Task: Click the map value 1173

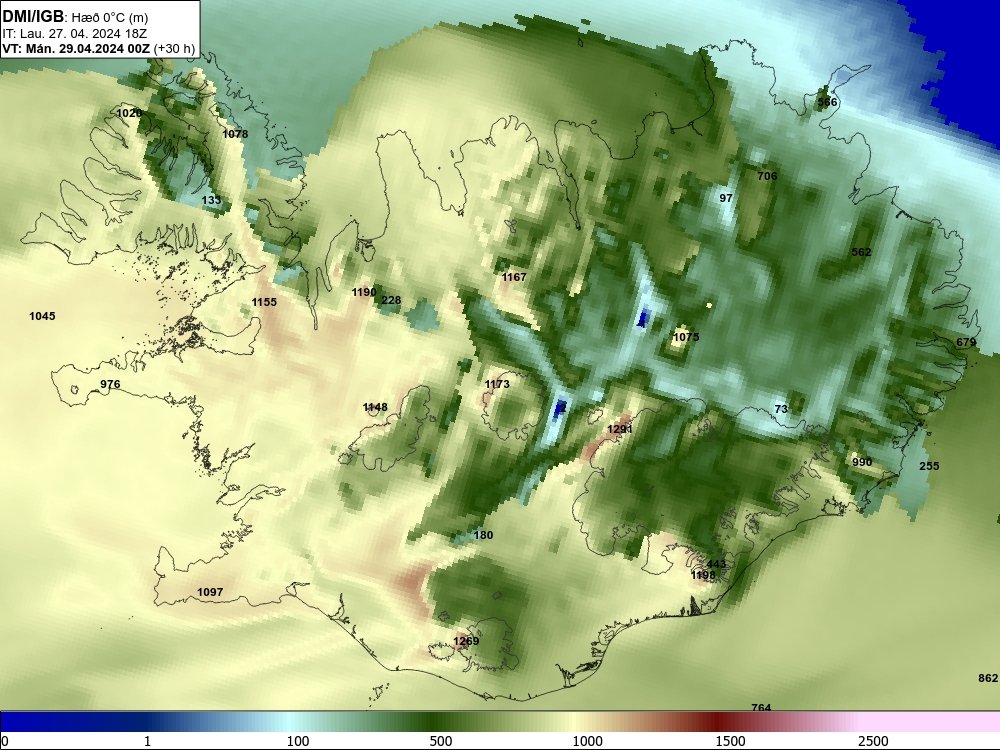Action: pos(497,384)
